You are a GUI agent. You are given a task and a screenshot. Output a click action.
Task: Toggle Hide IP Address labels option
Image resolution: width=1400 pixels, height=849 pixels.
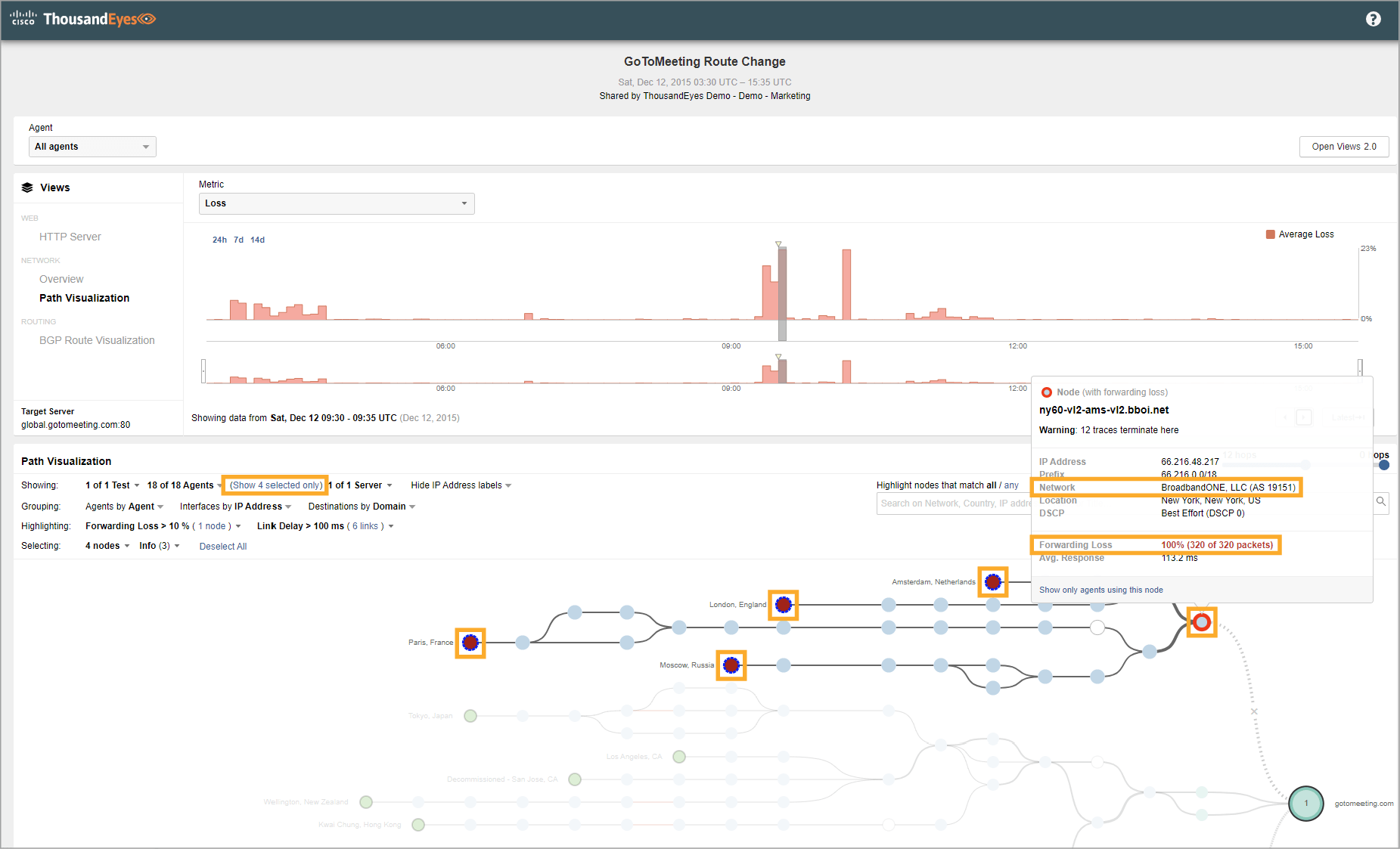[461, 485]
